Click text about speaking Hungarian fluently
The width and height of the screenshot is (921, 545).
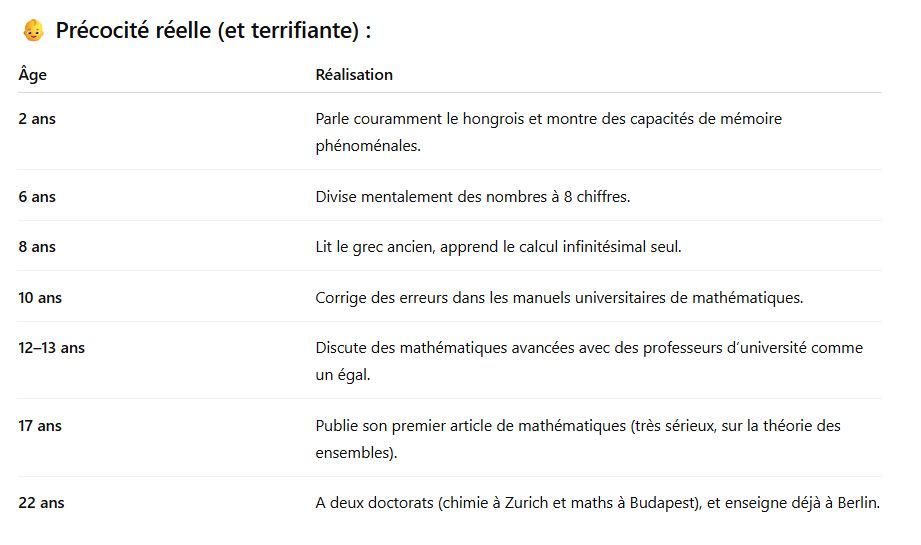pyautogui.click(x=549, y=132)
